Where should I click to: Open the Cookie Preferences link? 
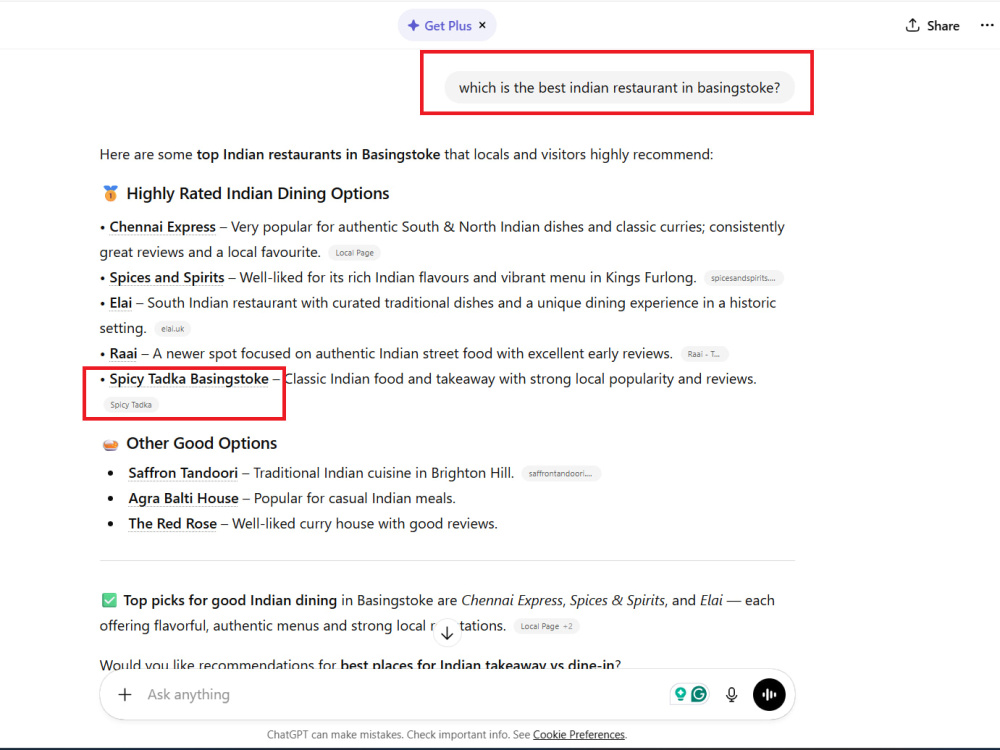[578, 735]
